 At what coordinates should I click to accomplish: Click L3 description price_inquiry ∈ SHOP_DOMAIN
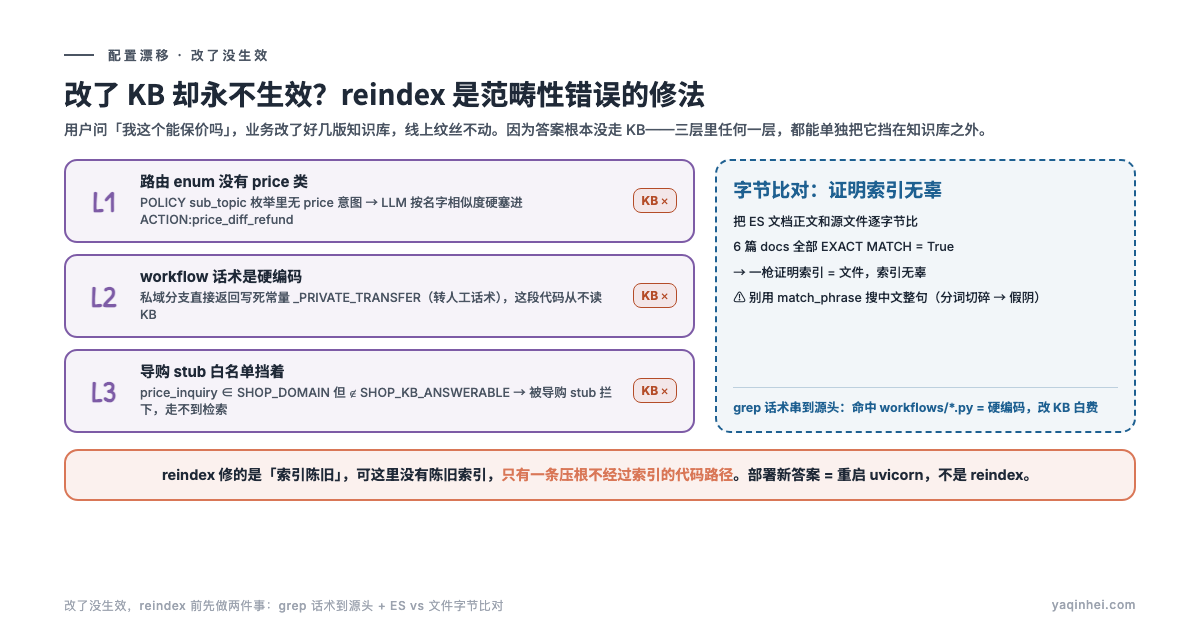point(375,401)
